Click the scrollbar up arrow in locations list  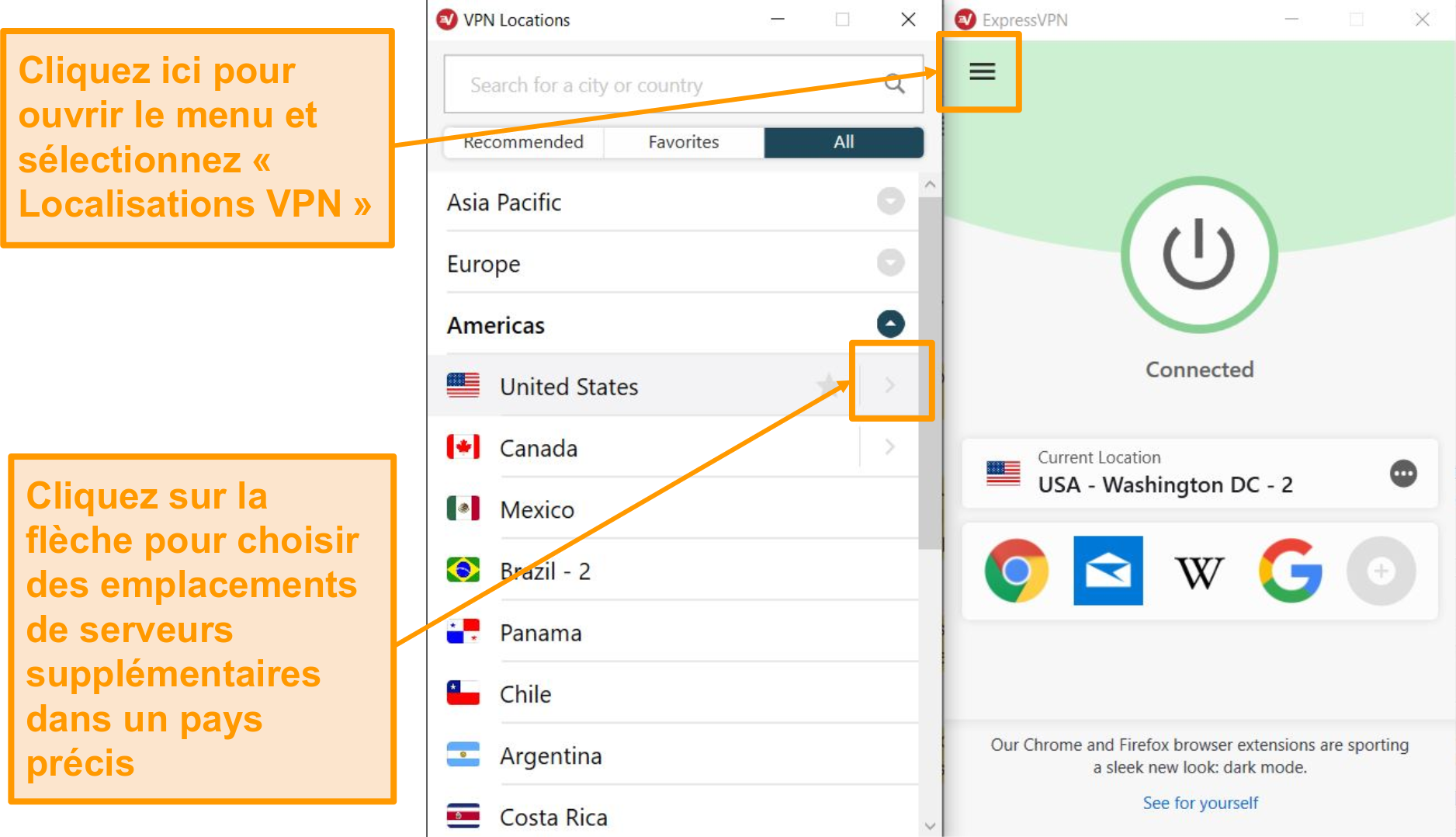[930, 185]
